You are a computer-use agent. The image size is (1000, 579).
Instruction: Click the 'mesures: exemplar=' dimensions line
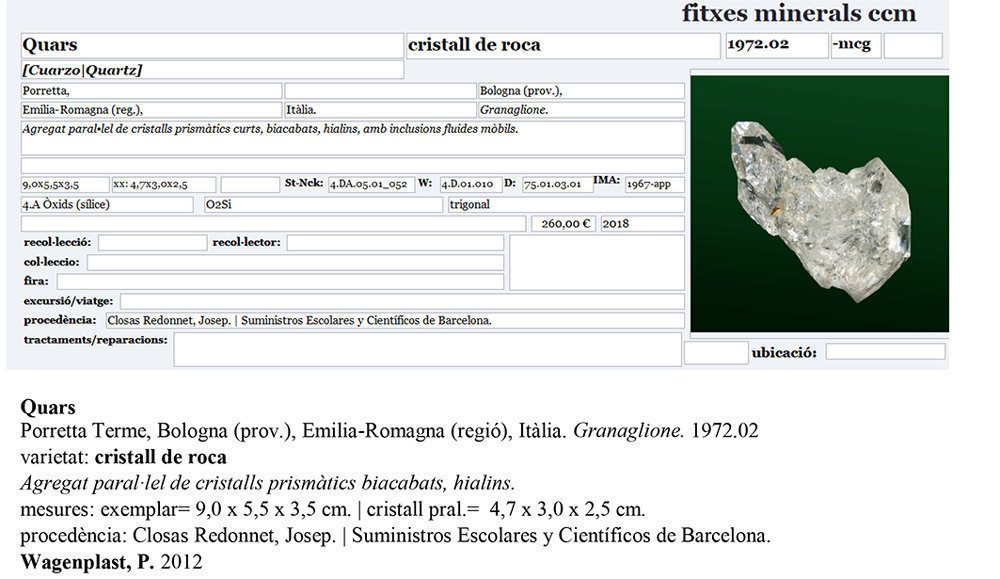click(332, 509)
